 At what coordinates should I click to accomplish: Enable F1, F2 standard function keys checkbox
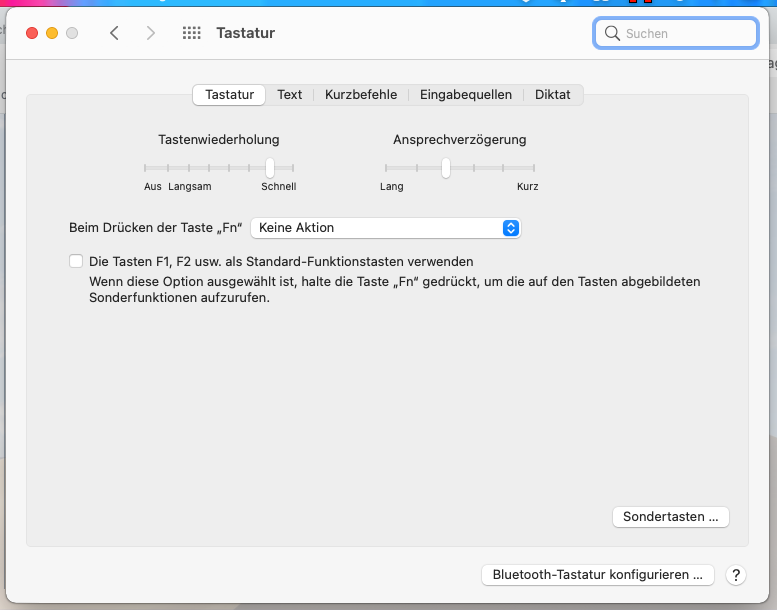point(76,261)
